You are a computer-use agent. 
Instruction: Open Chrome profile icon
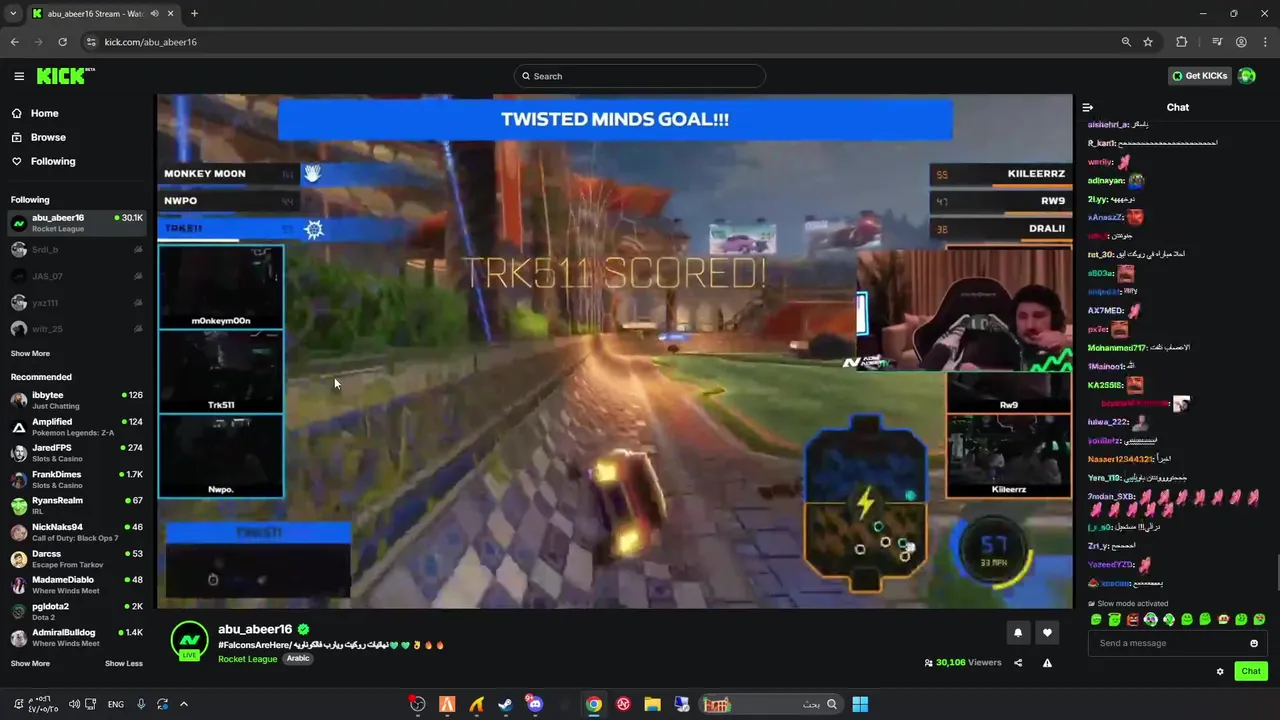(1241, 42)
